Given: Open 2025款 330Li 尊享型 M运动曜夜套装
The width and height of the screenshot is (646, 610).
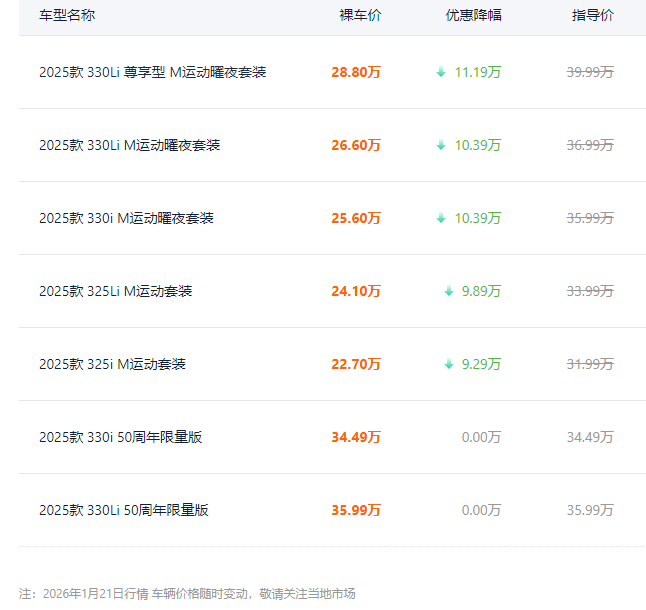Looking at the screenshot, I should [153, 72].
